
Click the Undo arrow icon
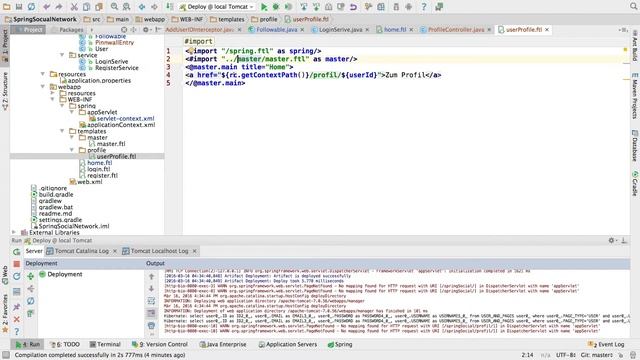46,7
